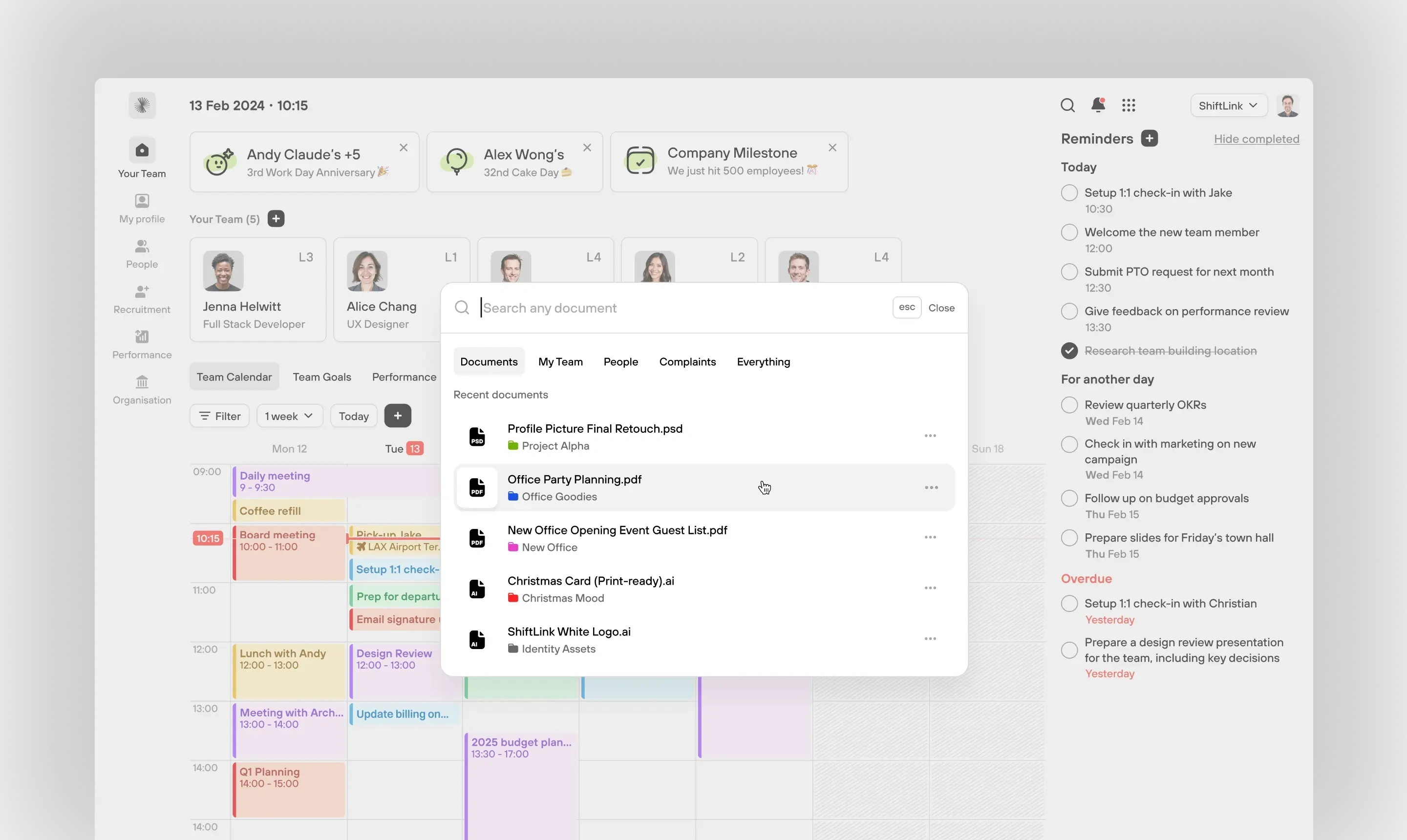Check off Setup 1:1 check-in with Jake

[1069, 193]
